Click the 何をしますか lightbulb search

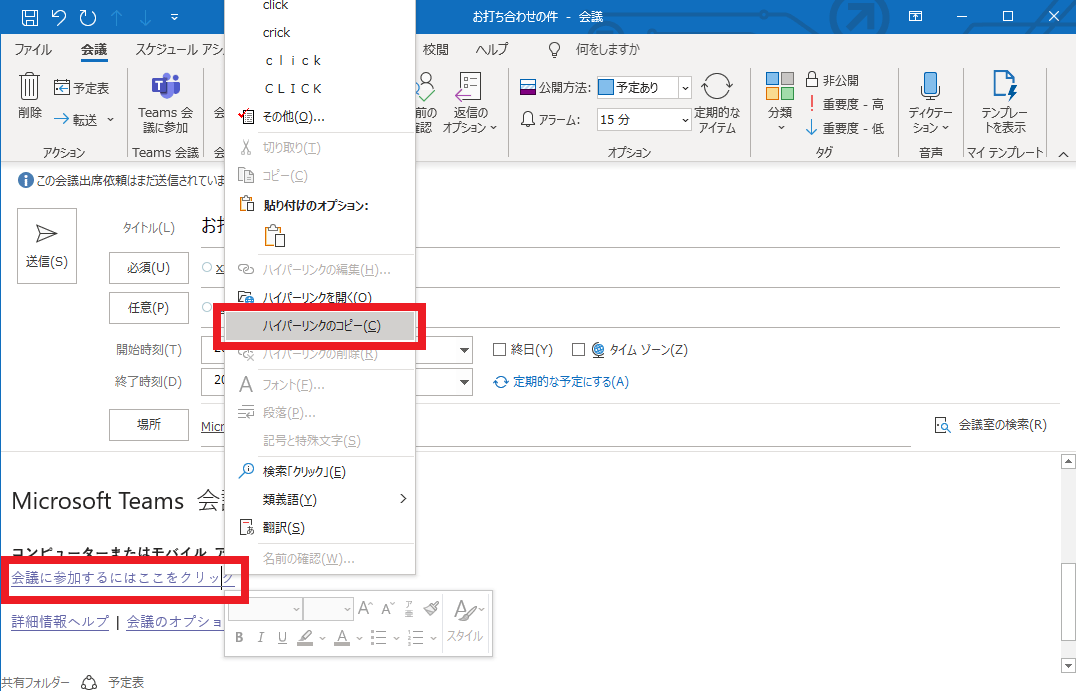594,49
